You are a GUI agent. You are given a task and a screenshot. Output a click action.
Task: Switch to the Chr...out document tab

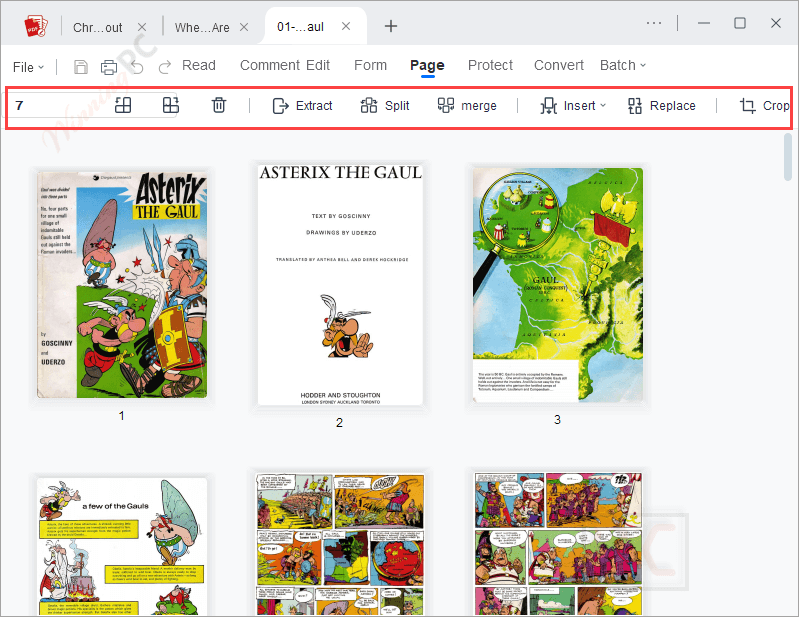click(x=97, y=28)
